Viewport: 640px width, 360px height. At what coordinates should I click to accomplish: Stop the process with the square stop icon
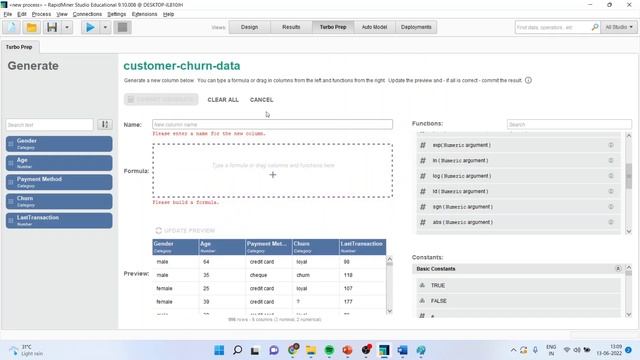pyautogui.click(x=122, y=27)
